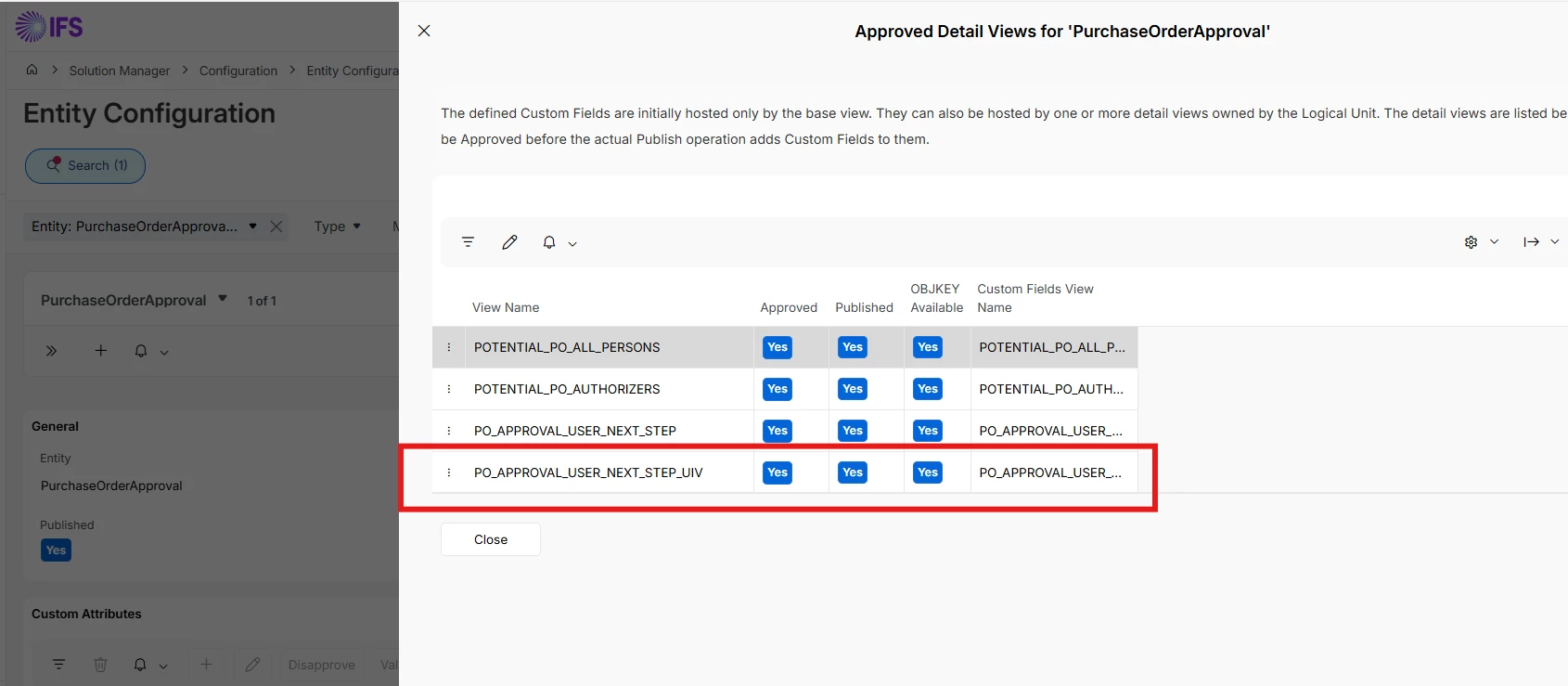
Task: Open row menu for POTENTIAL_PO_AUTHORIZERS
Action: [449, 389]
